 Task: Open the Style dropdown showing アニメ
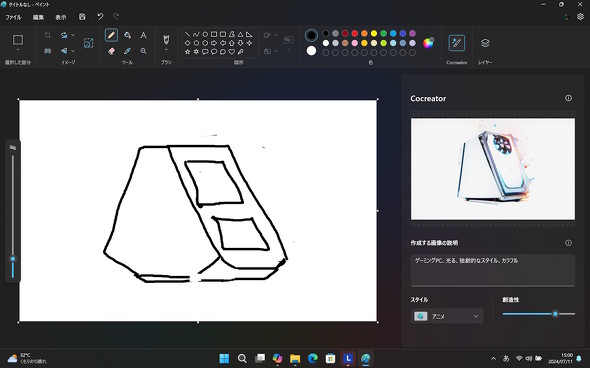coord(447,316)
